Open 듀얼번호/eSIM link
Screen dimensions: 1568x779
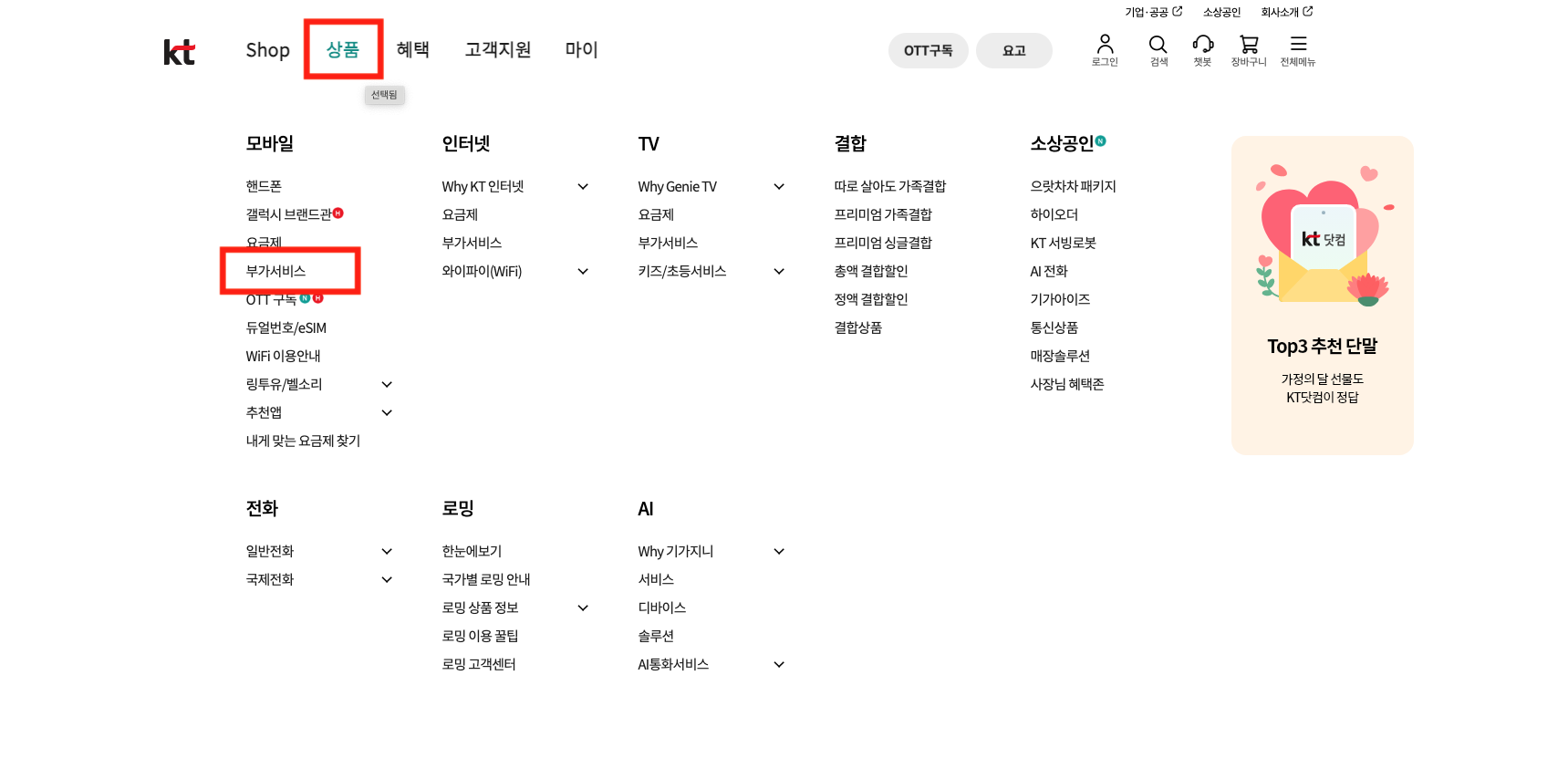coord(286,327)
